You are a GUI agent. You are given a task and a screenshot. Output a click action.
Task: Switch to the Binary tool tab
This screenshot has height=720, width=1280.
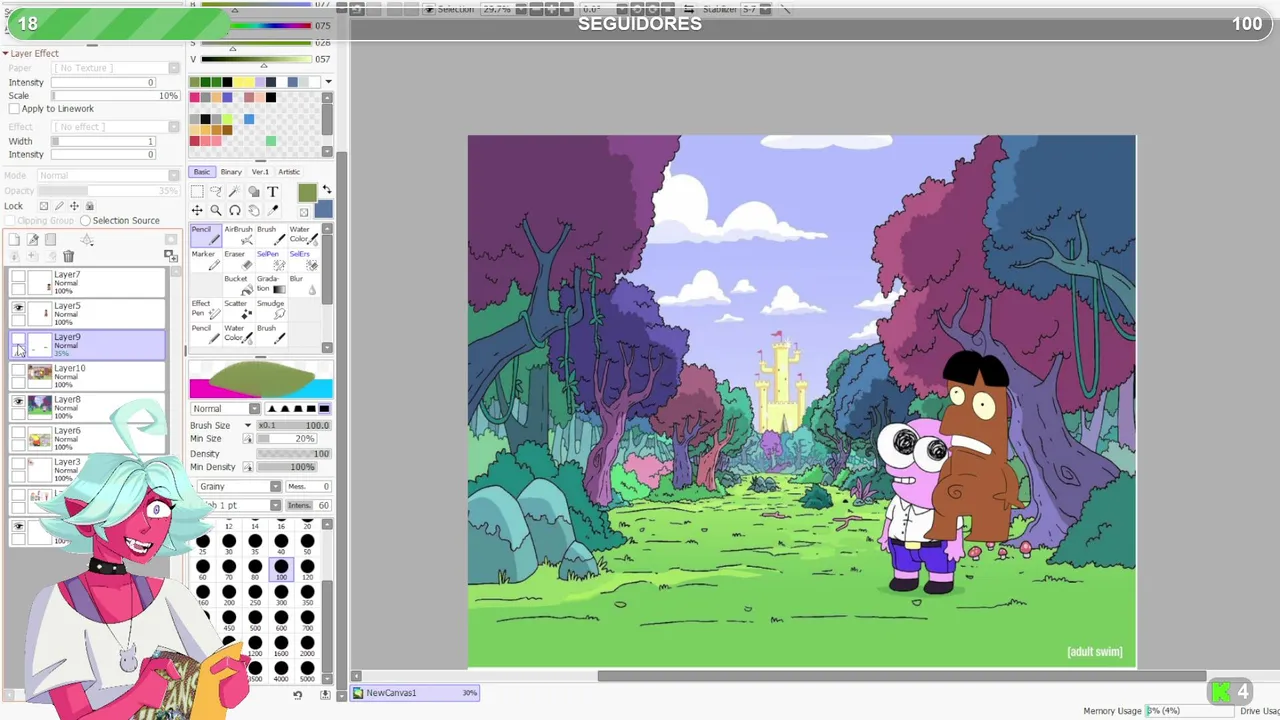pyautogui.click(x=231, y=172)
